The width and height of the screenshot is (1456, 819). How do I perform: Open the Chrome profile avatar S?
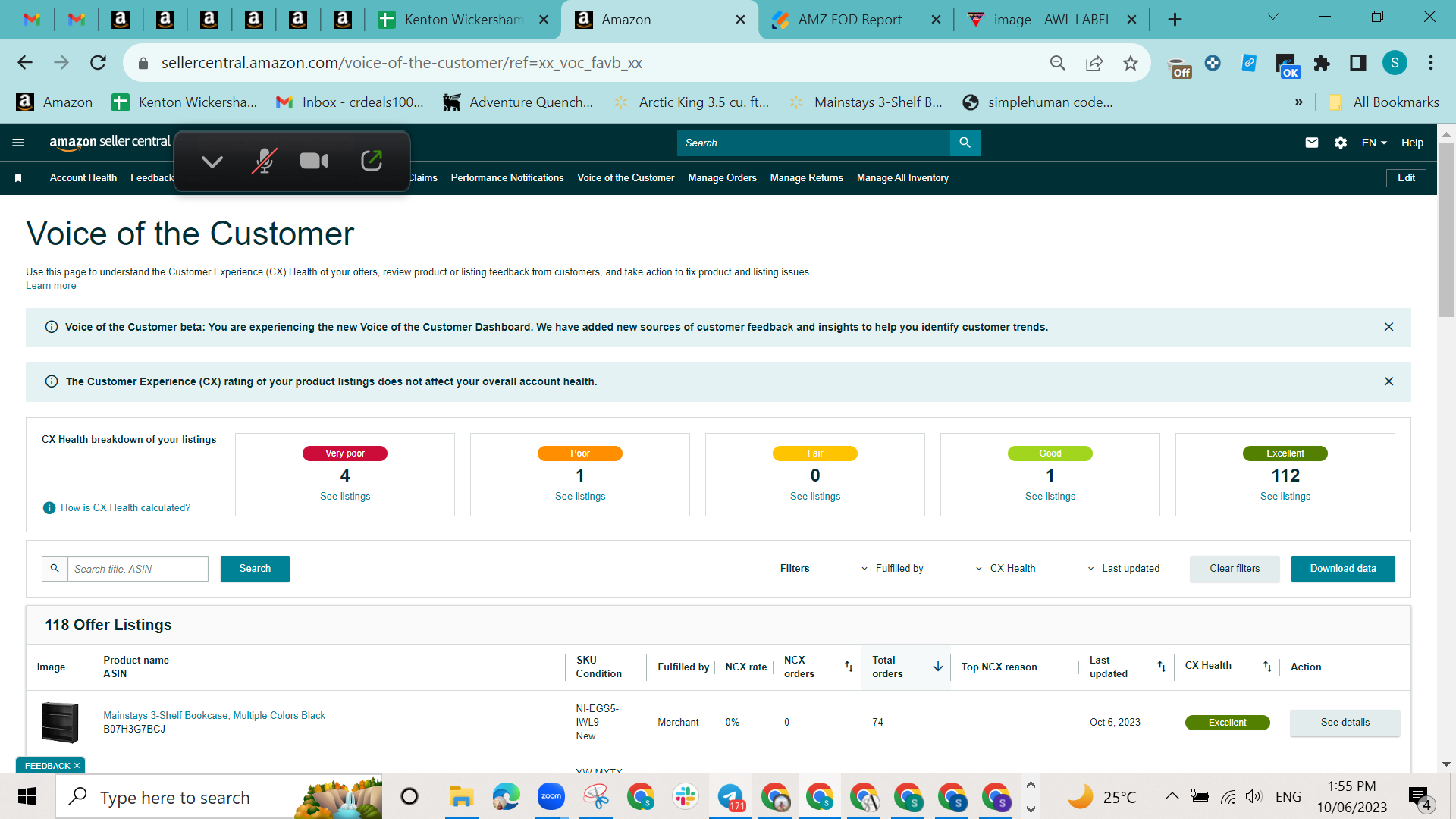point(1395,63)
